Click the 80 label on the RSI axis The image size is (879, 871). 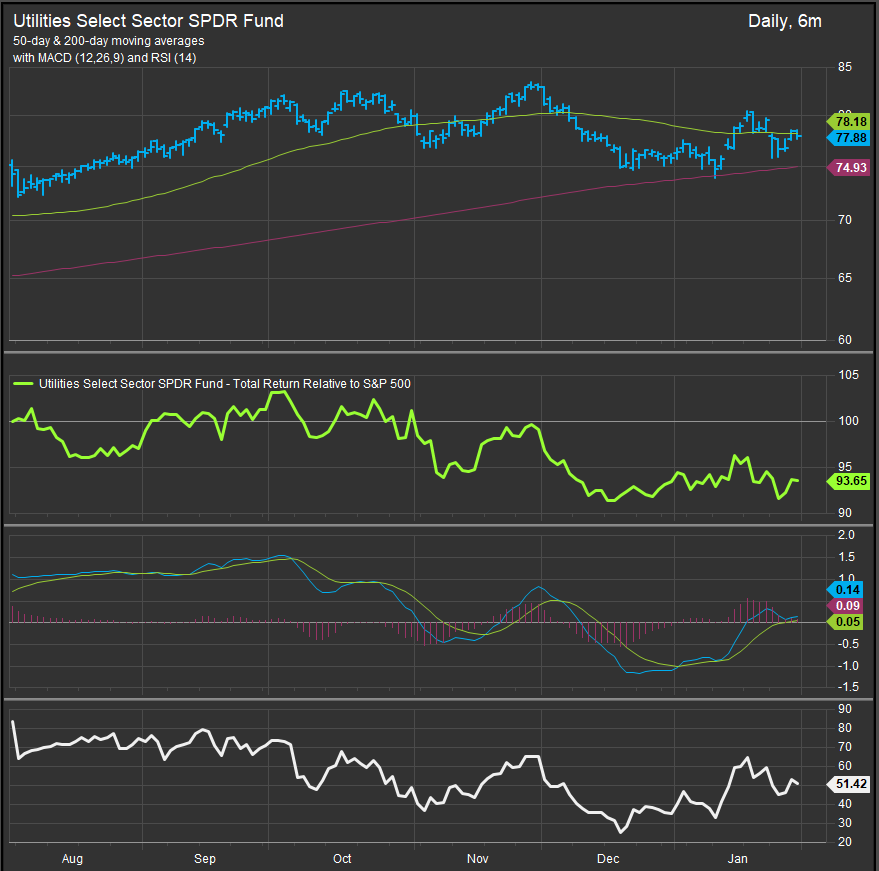845,728
